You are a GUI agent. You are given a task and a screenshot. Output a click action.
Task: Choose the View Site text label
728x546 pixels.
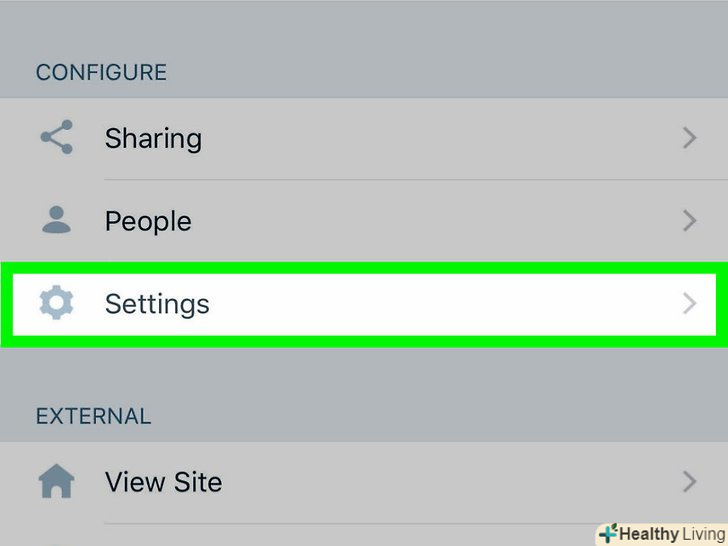pos(163,482)
